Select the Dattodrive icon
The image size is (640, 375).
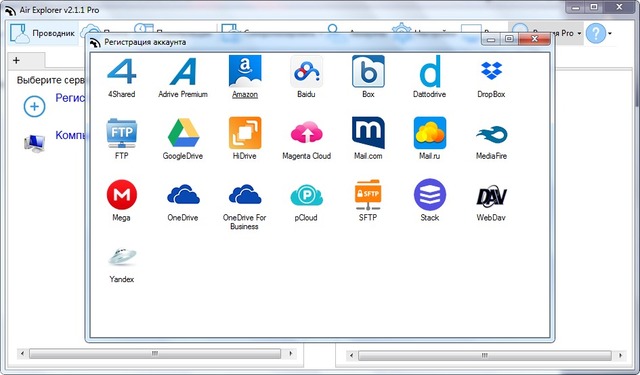[x=430, y=71]
